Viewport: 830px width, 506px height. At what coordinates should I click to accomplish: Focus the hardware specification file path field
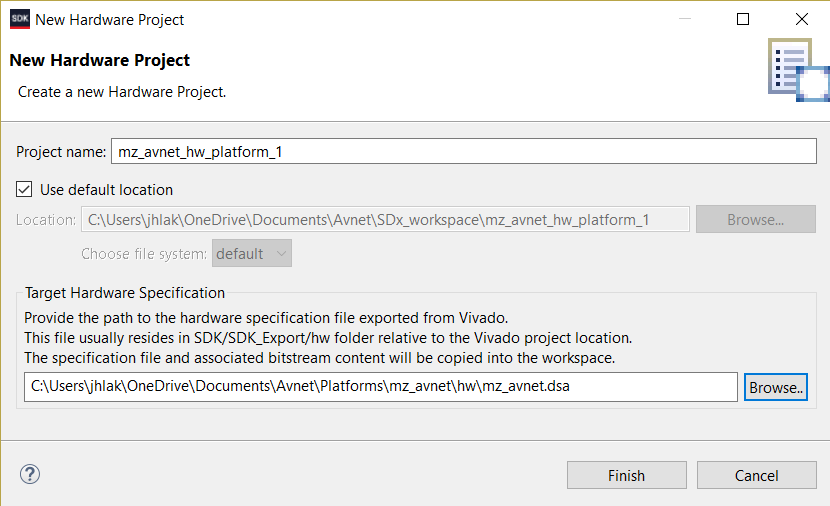coord(380,387)
